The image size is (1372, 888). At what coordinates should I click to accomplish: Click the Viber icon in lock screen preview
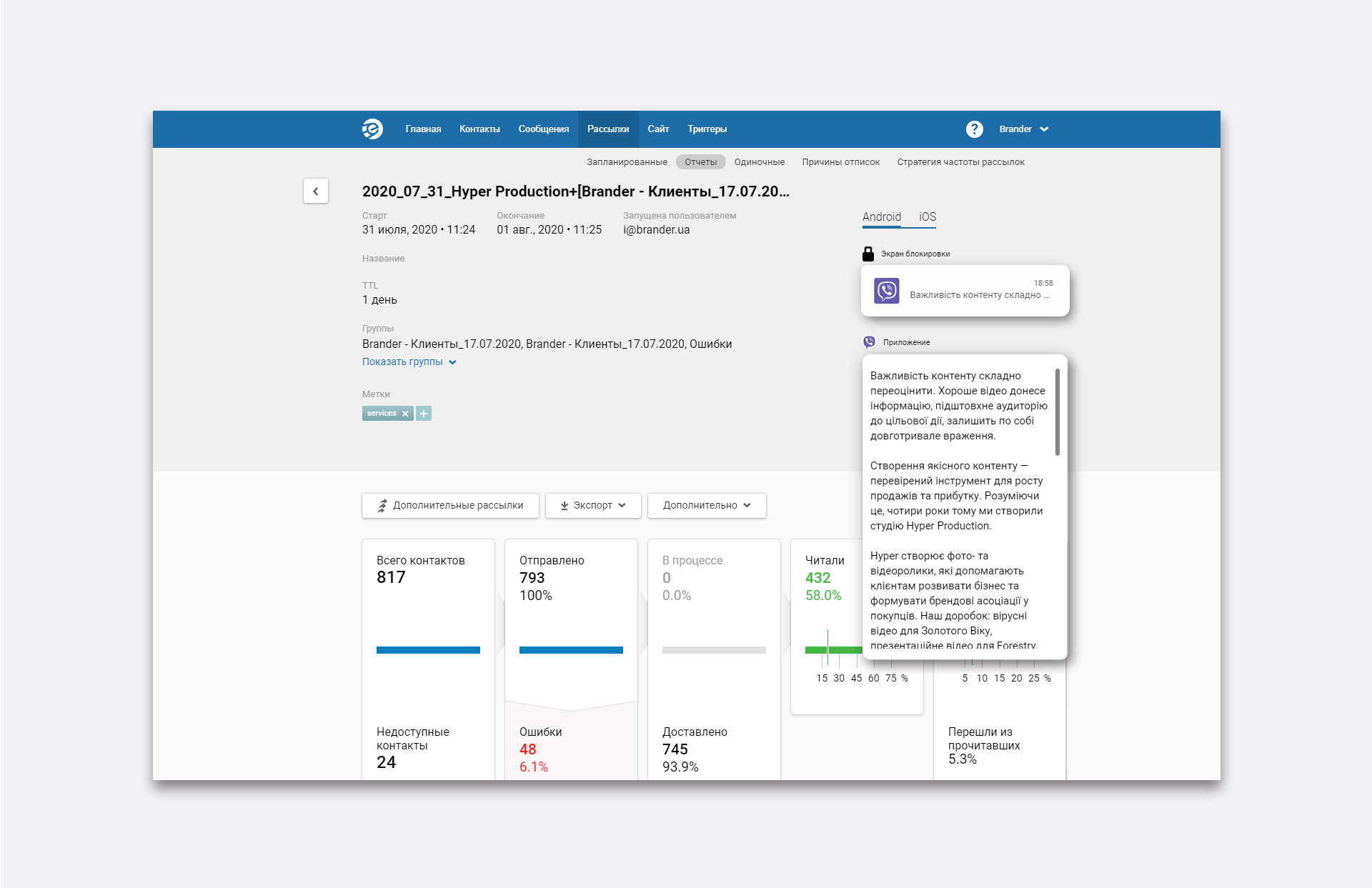tap(886, 291)
